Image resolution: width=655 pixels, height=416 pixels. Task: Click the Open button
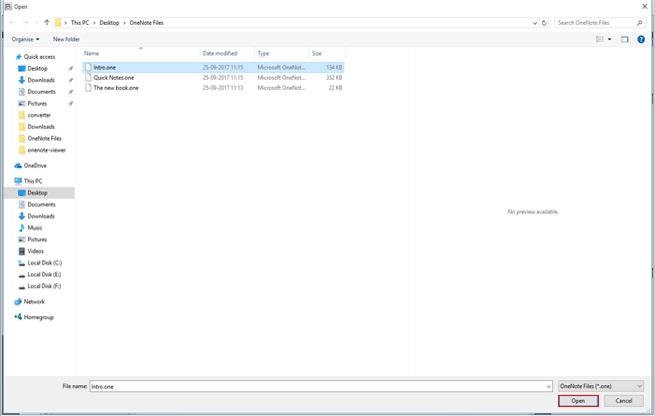click(578, 401)
